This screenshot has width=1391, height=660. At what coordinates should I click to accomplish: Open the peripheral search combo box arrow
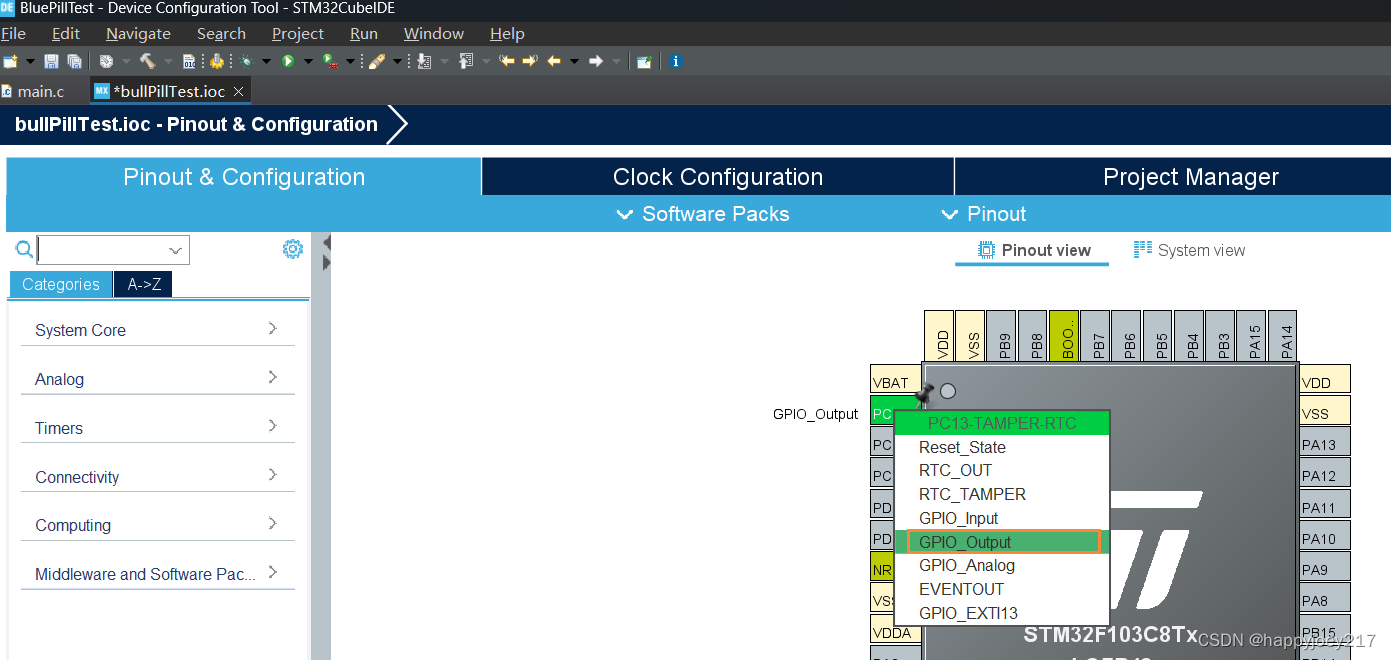(176, 250)
